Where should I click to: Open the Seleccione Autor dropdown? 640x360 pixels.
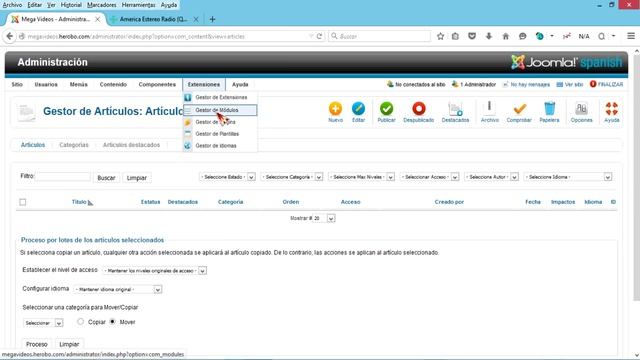491,177
